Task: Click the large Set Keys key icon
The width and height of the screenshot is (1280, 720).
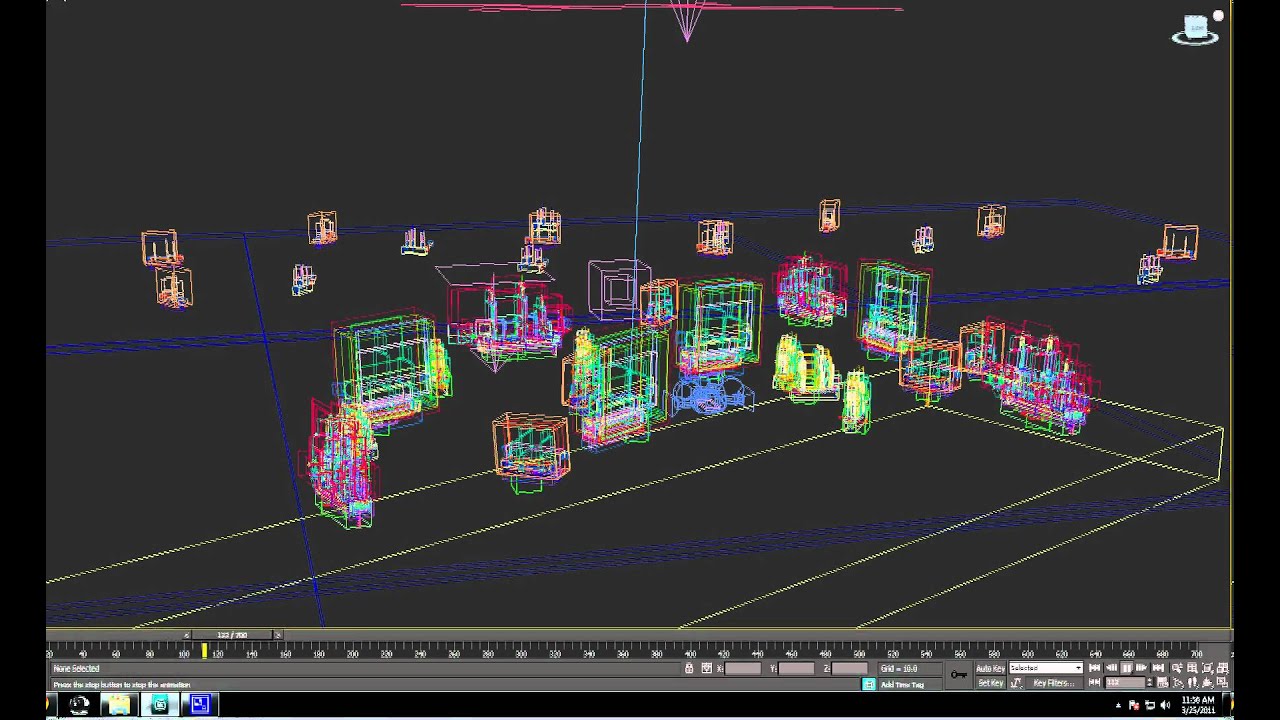Action: (x=959, y=675)
